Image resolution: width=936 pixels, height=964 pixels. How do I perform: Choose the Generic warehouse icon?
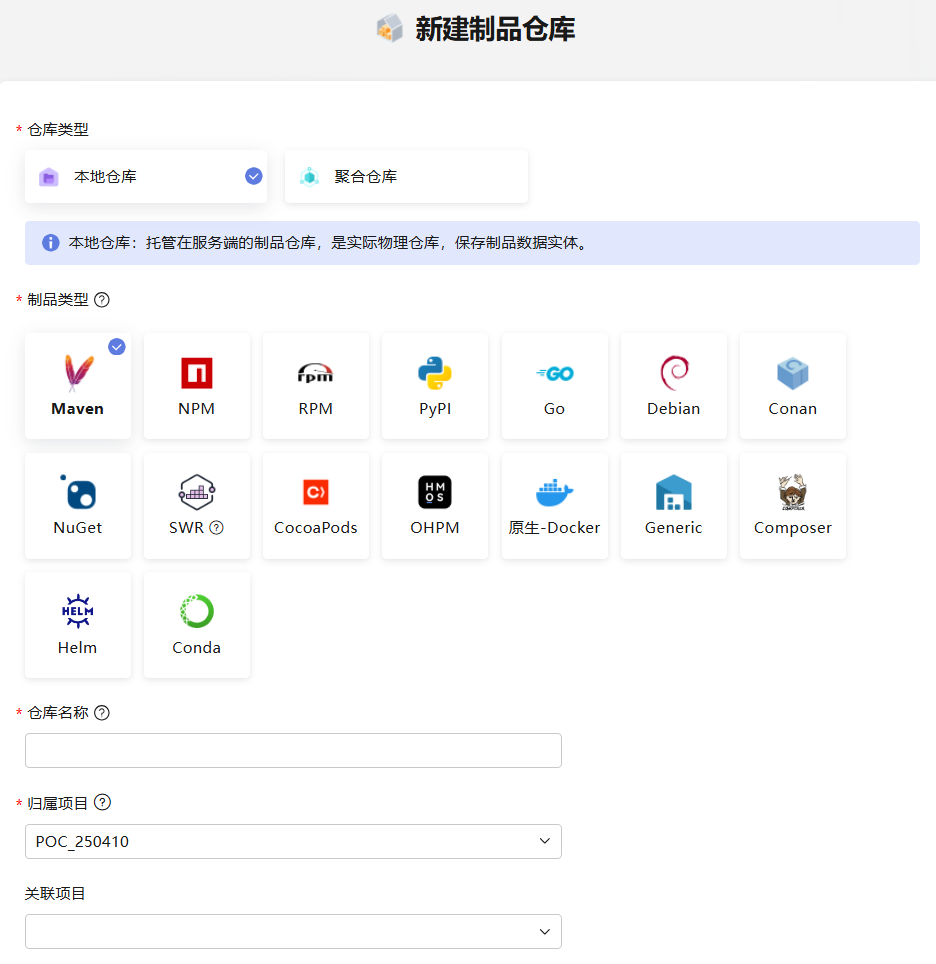pyautogui.click(x=674, y=492)
